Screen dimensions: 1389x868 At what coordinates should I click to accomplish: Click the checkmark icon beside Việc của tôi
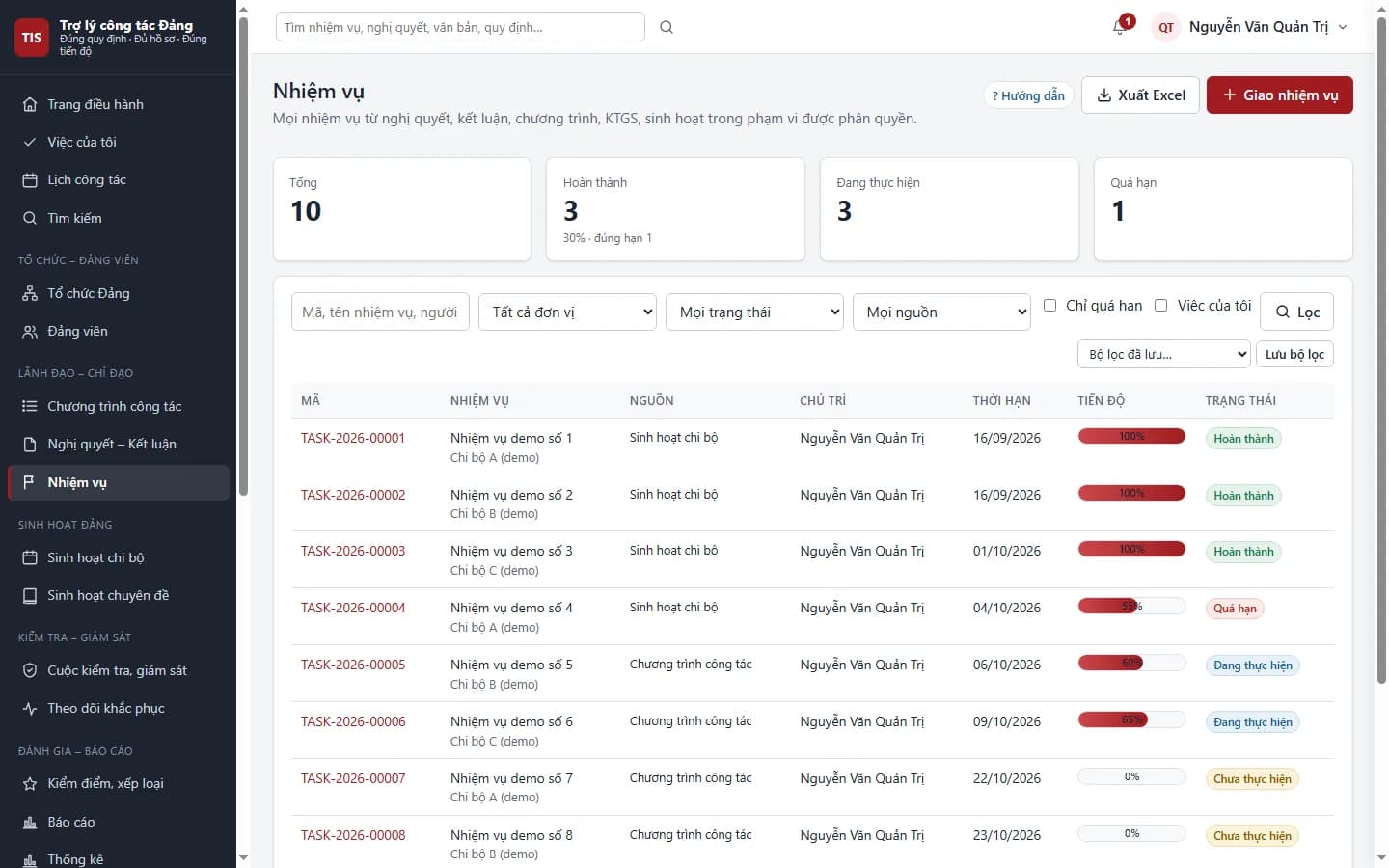coord(30,142)
